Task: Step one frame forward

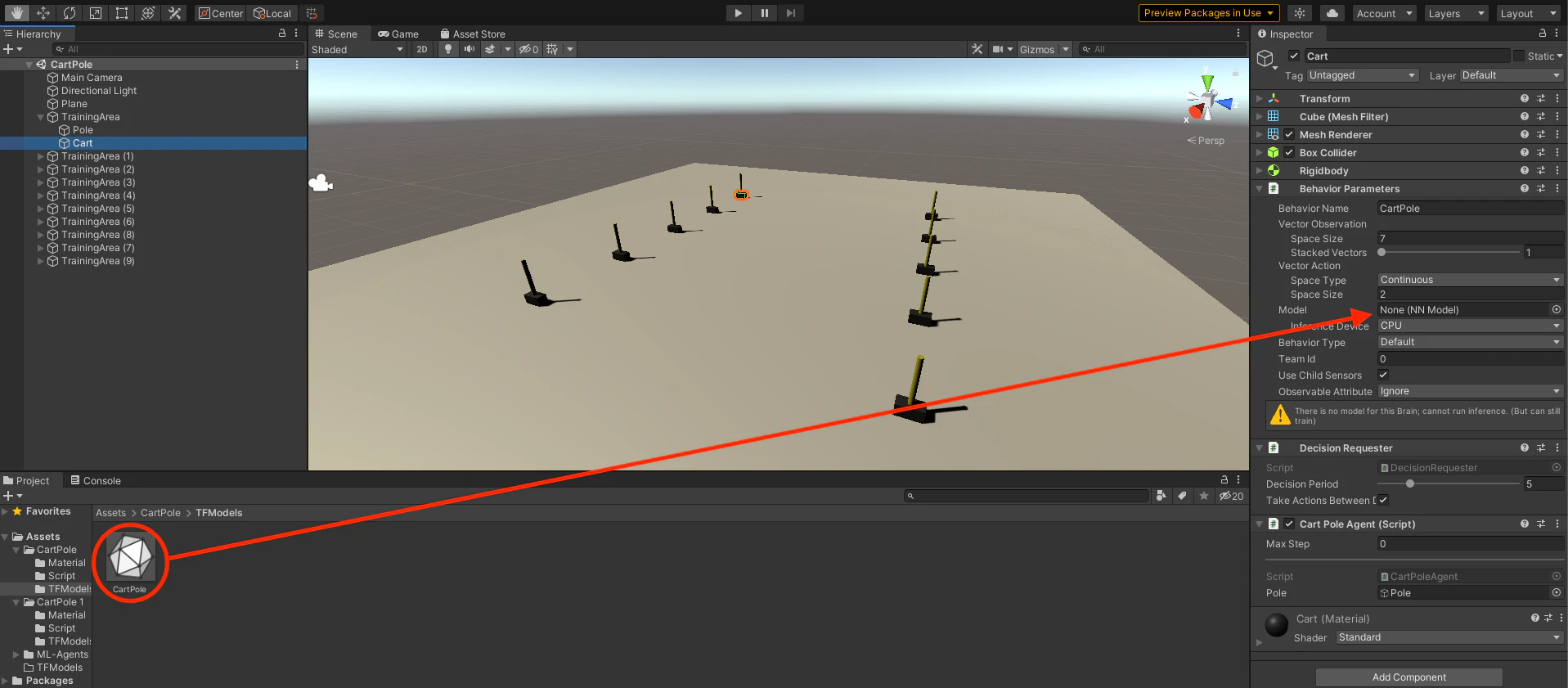Action: point(790,13)
